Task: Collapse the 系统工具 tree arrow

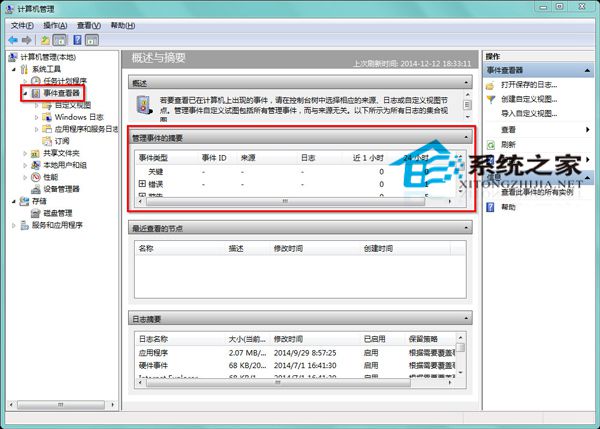Action: 14,69
